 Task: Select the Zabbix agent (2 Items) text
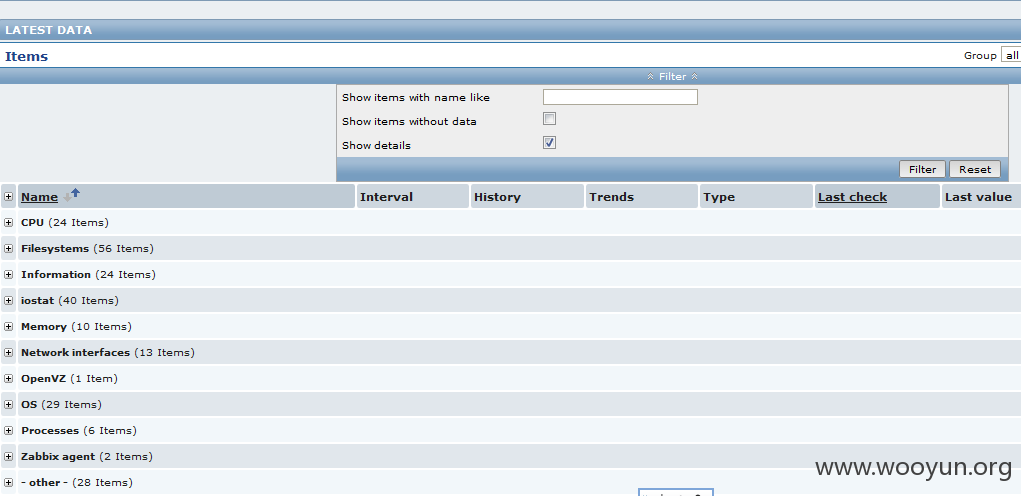(x=87, y=457)
